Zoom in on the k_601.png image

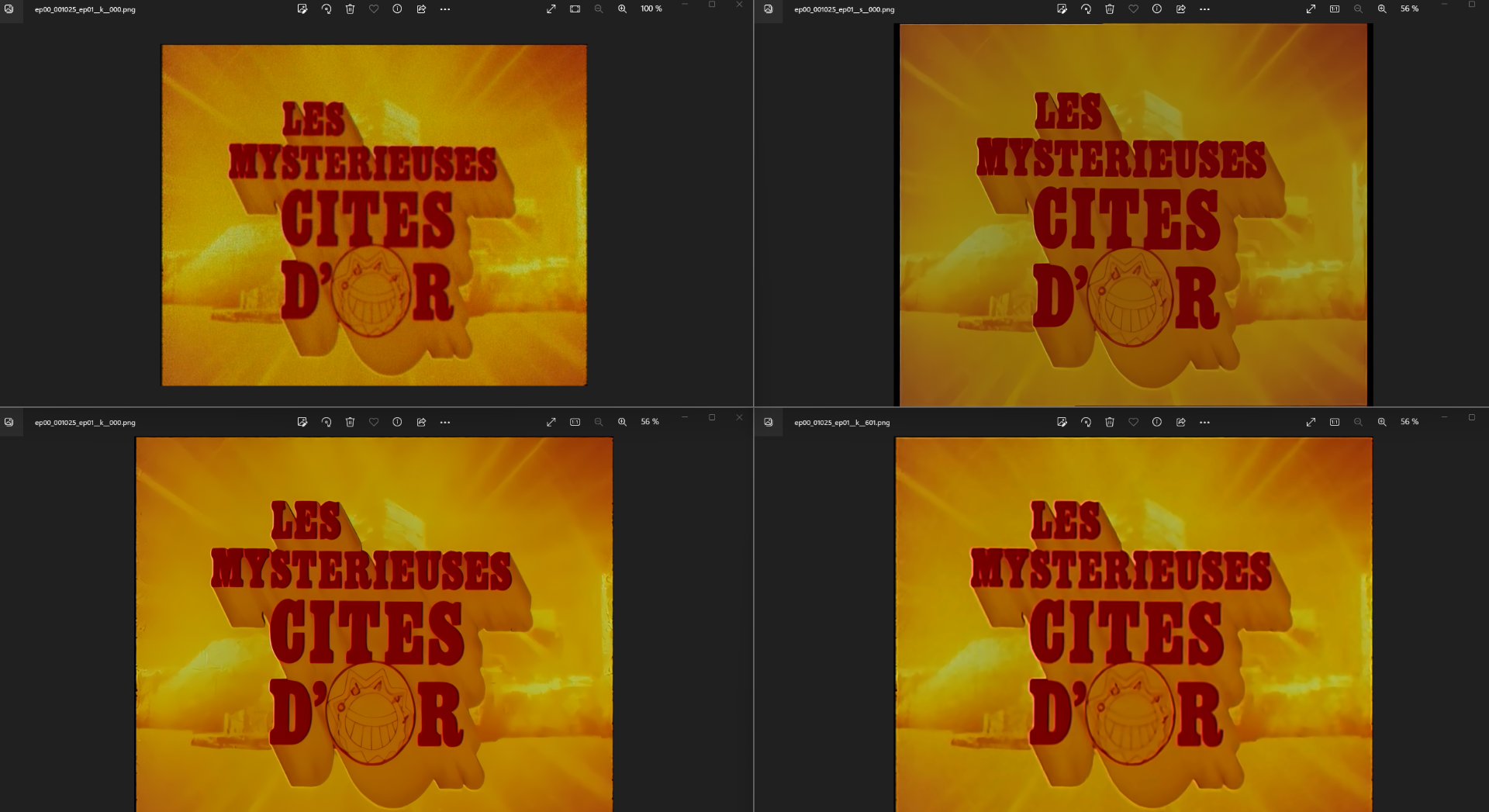1382,422
